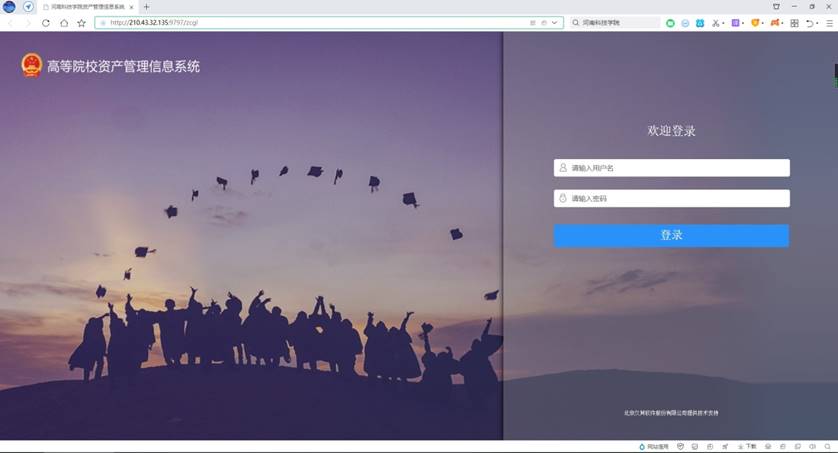Click the light blue round extension icon
838x453 pixels.
pyautogui.click(x=685, y=23)
